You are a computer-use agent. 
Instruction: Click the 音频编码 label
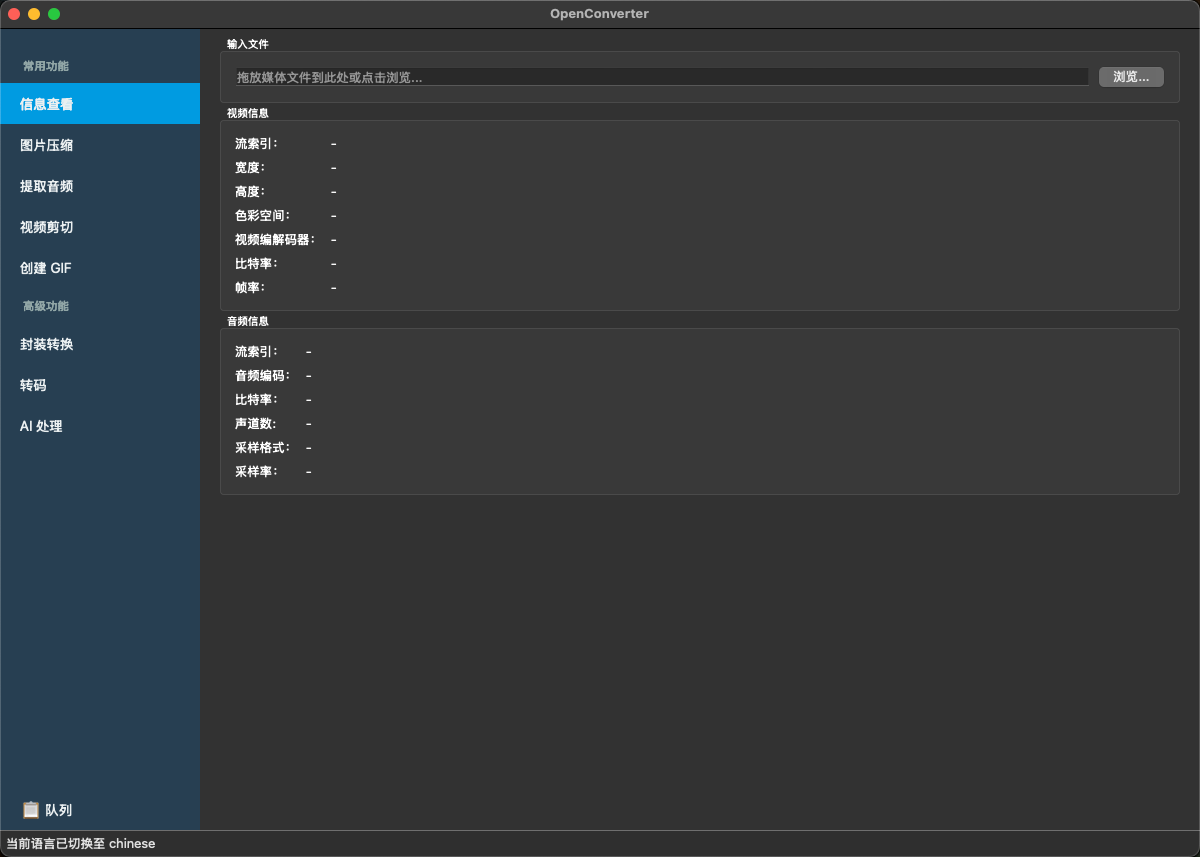(x=262, y=376)
